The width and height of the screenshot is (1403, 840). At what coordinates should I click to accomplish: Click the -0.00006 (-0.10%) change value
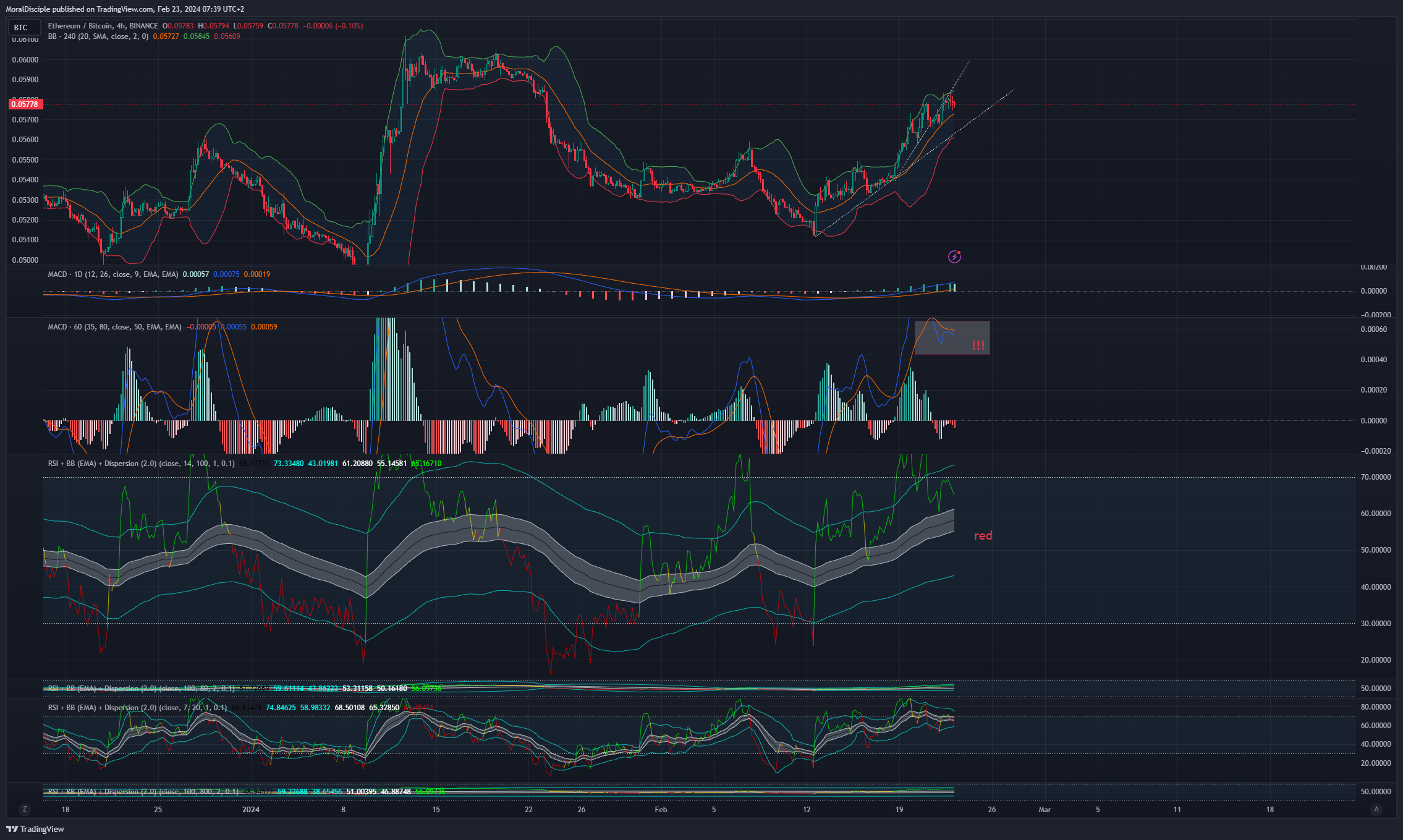(x=333, y=26)
